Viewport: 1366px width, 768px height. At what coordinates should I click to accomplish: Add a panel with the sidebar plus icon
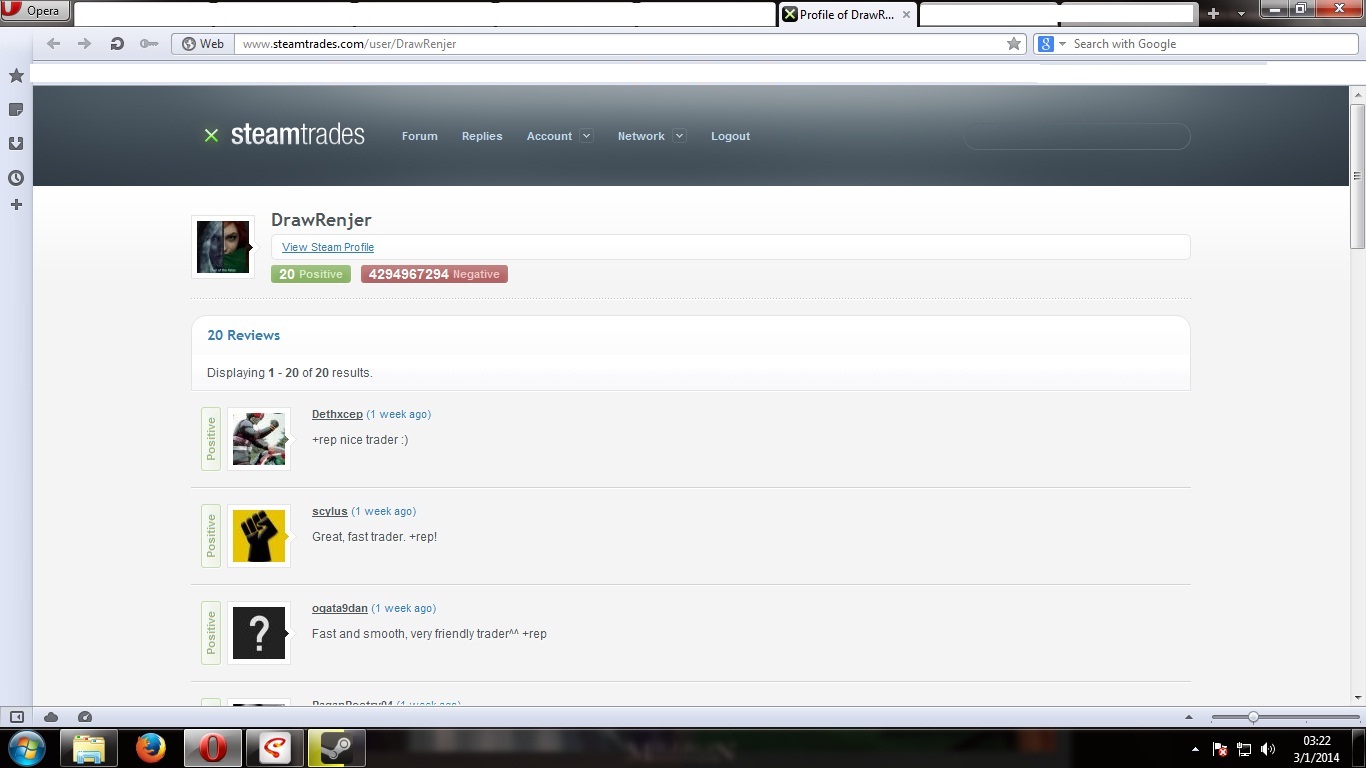pos(16,205)
